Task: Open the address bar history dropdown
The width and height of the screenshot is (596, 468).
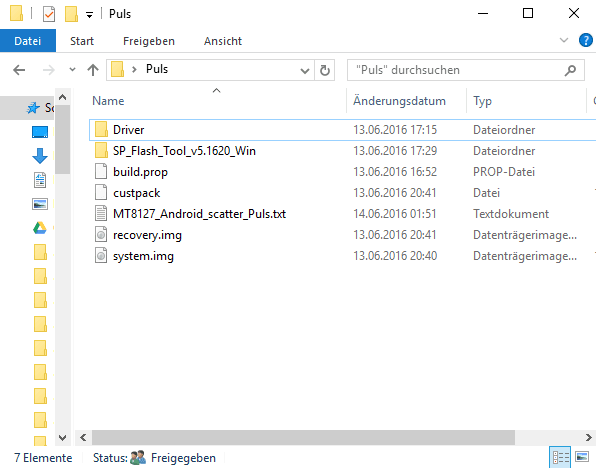Action: pos(304,70)
